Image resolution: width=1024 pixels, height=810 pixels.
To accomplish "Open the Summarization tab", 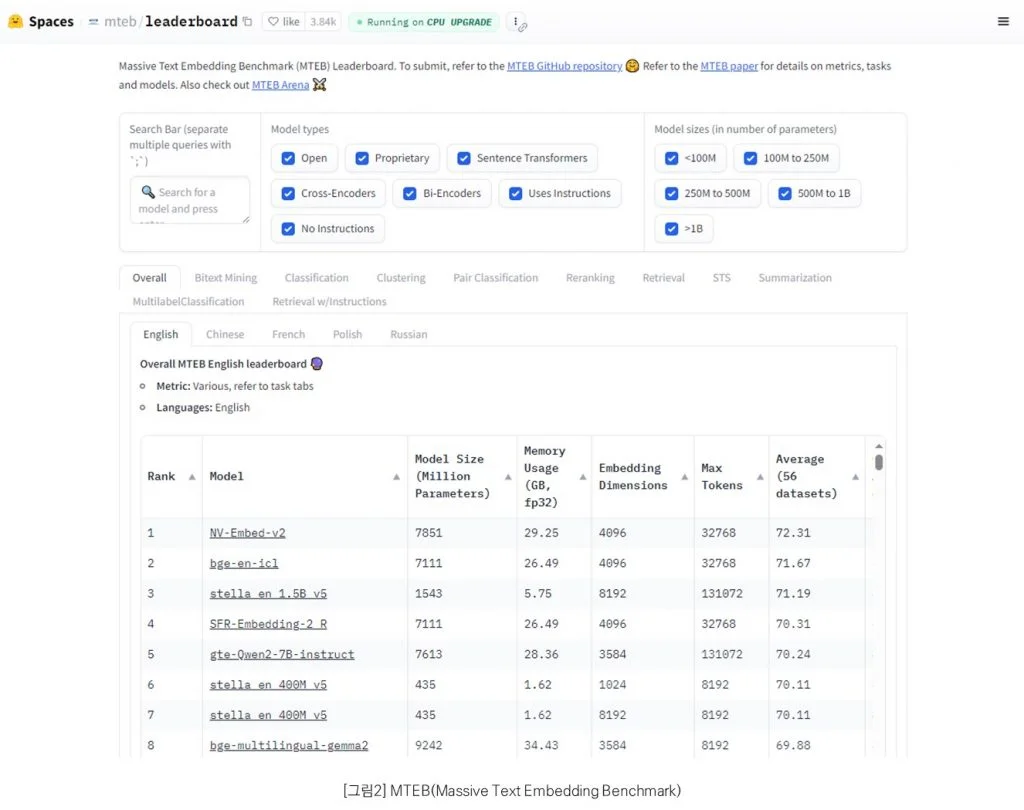I will 795,278.
